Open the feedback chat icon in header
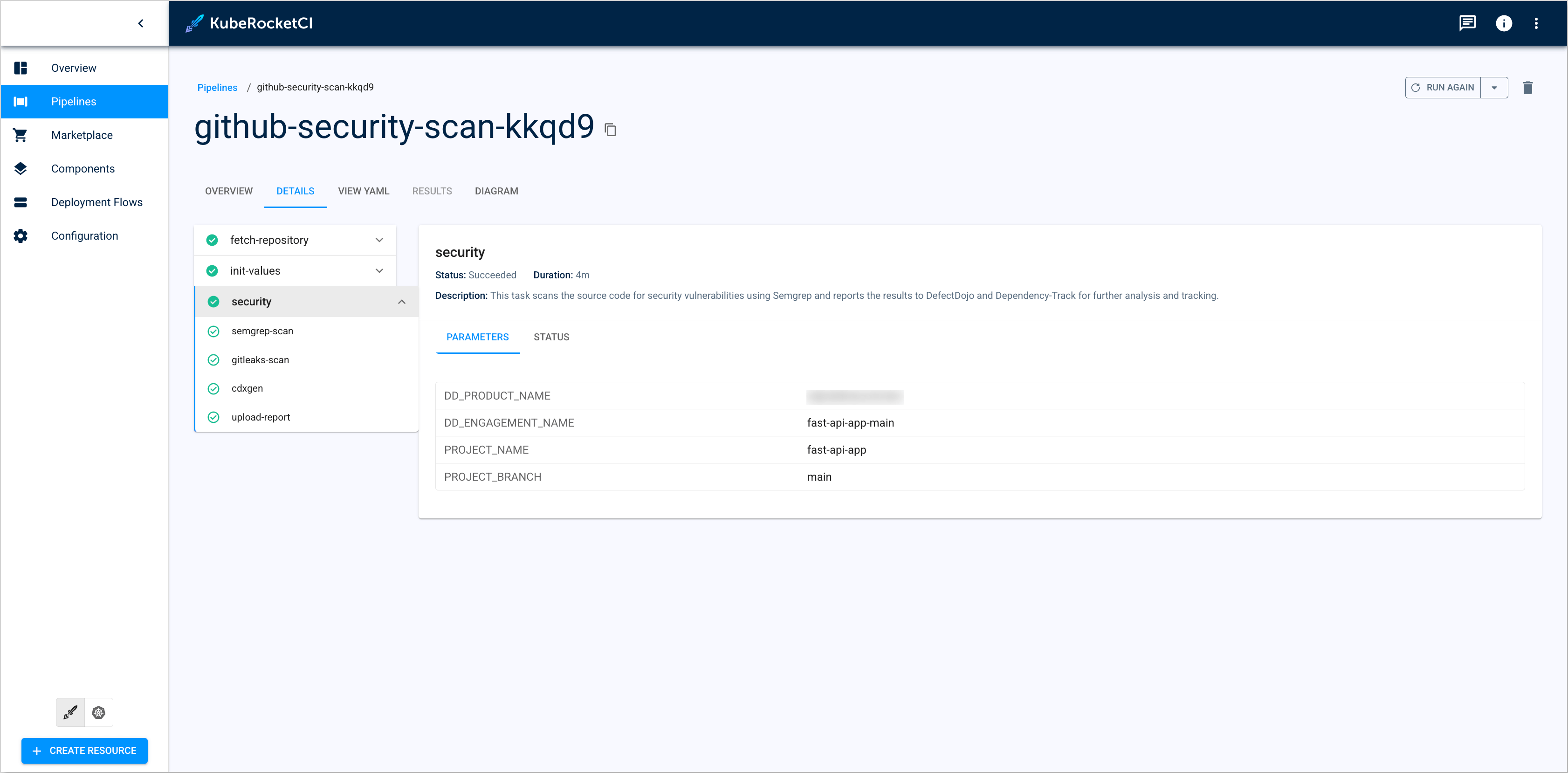Image resolution: width=1568 pixels, height=773 pixels. coord(1468,23)
